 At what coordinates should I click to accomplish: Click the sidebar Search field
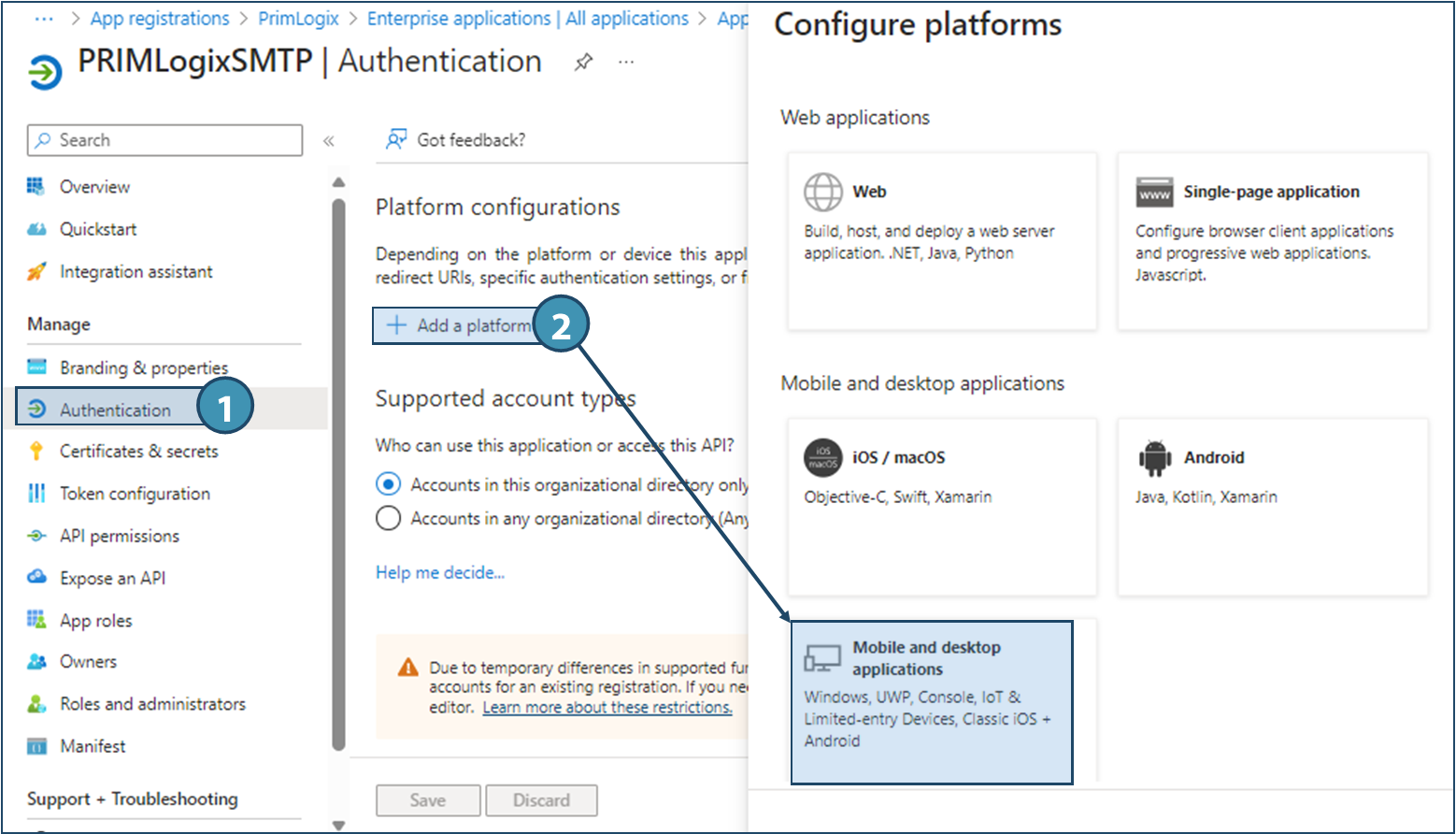click(x=165, y=140)
